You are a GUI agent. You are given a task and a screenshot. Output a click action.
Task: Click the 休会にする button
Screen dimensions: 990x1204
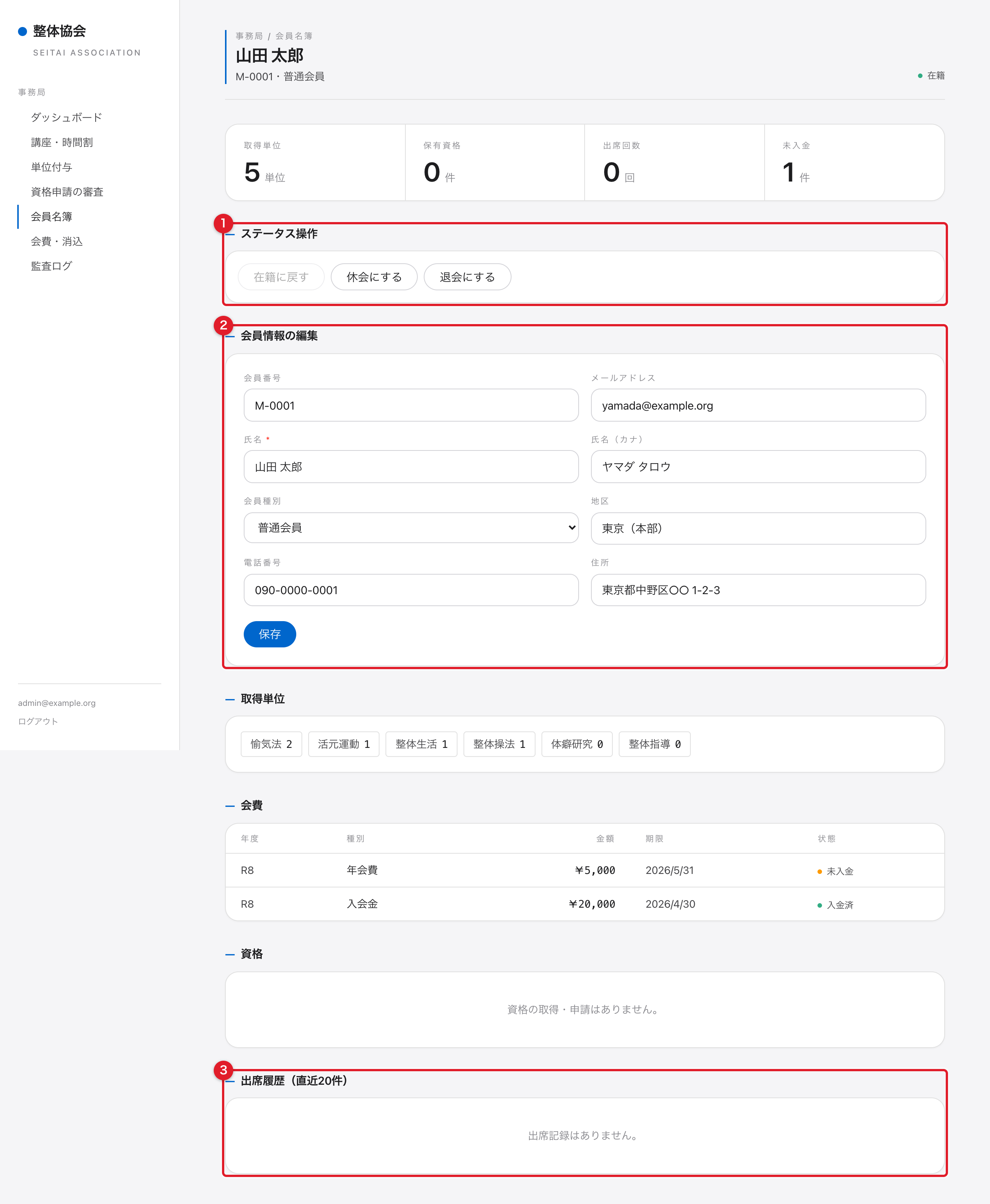pyautogui.click(x=374, y=276)
